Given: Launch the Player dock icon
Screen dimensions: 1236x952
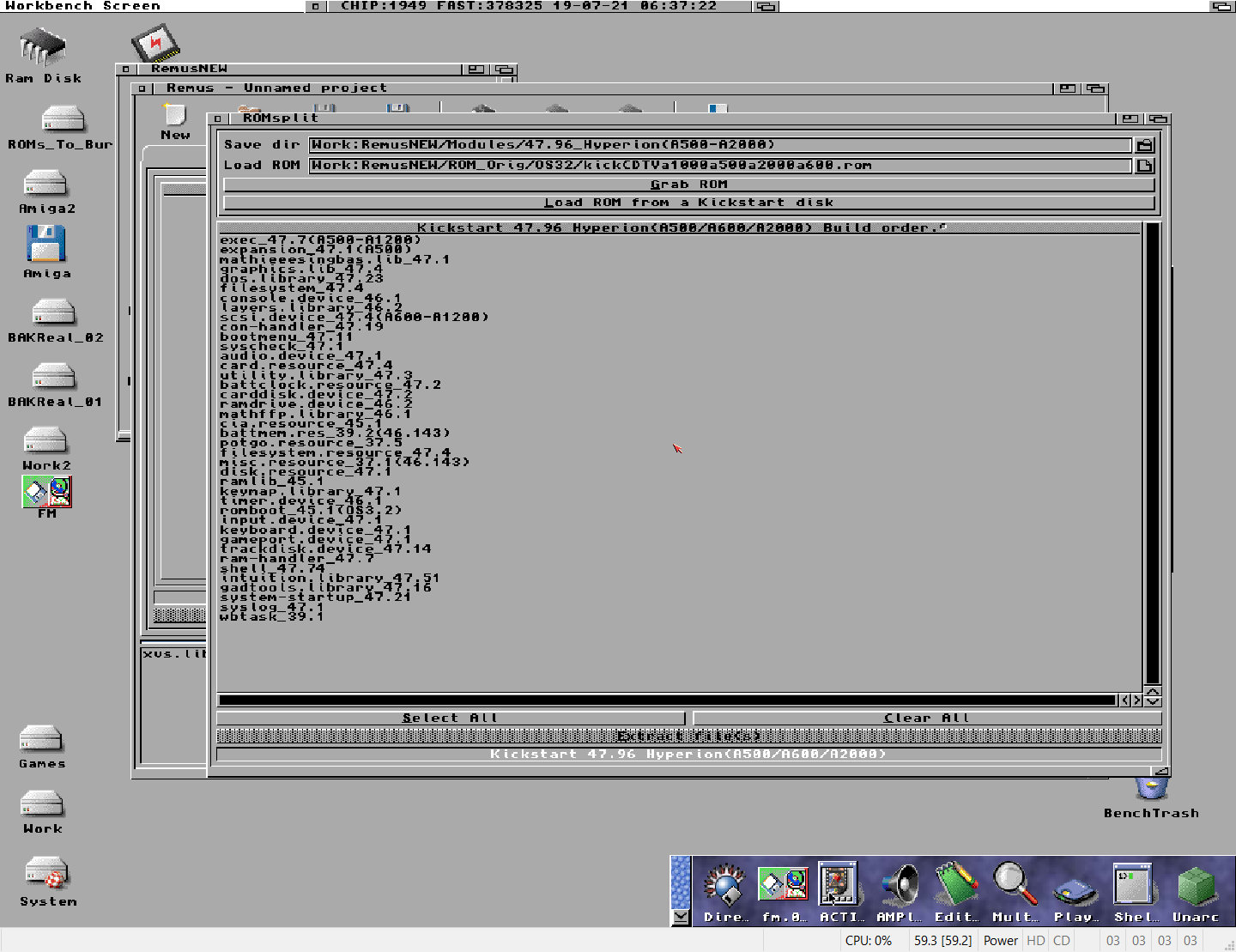Looking at the screenshot, I should [x=1075, y=893].
